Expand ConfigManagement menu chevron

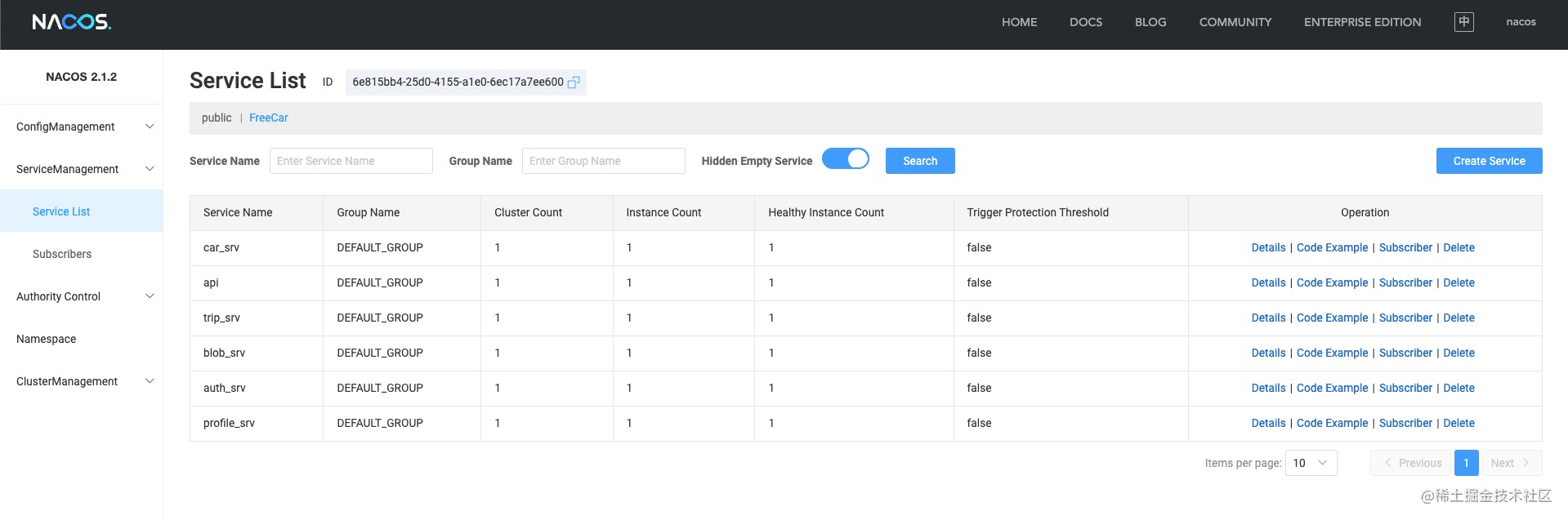(x=150, y=127)
